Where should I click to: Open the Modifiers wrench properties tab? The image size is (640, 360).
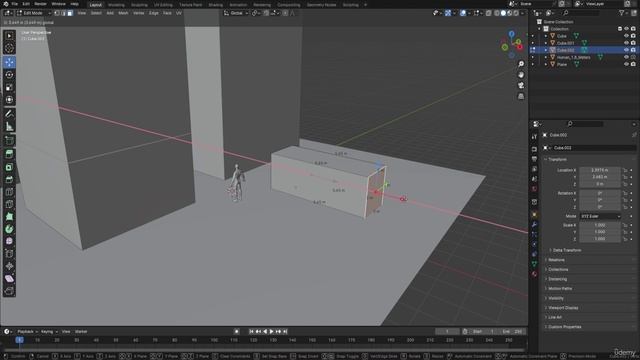534,224
